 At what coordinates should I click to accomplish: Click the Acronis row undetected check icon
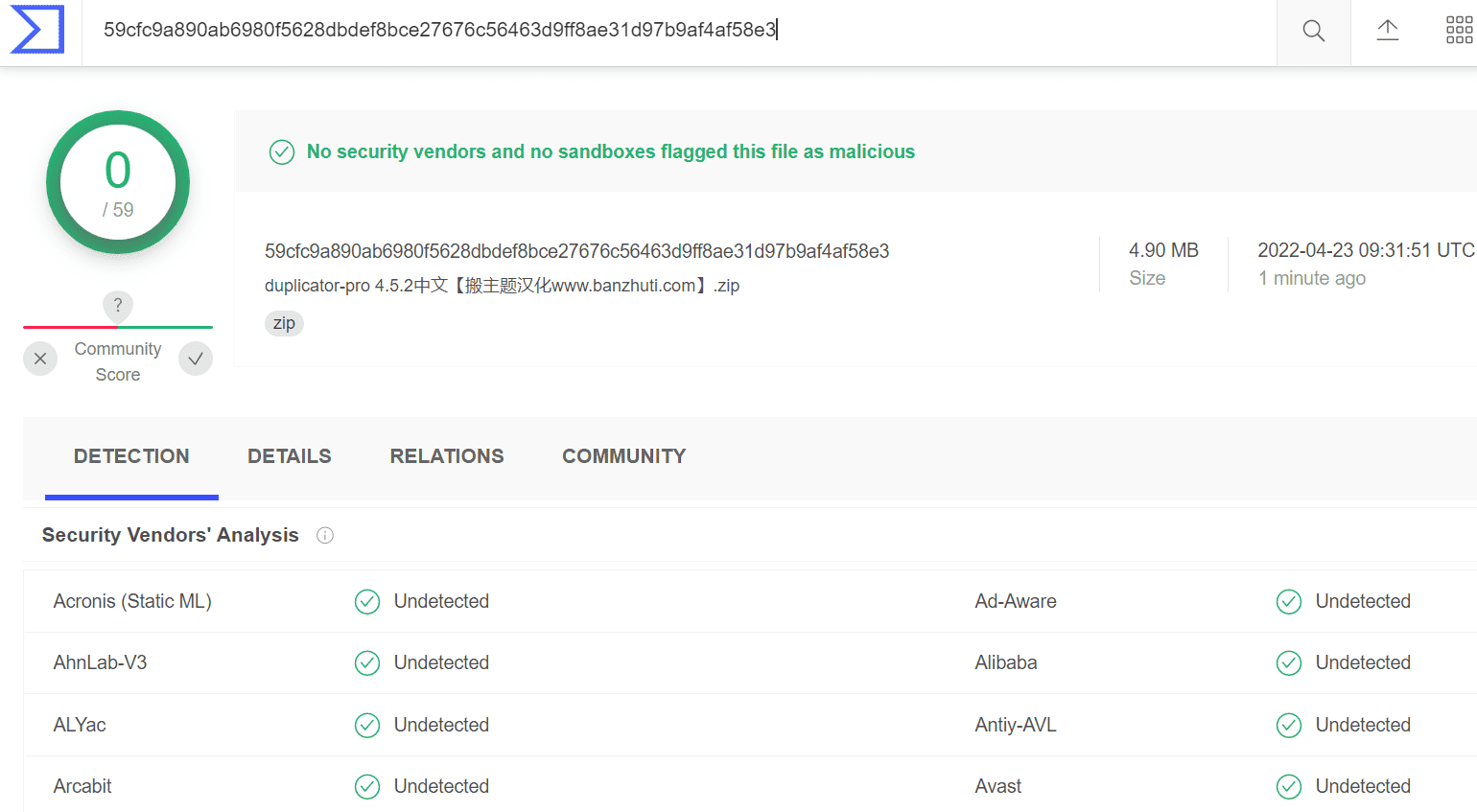point(367,602)
